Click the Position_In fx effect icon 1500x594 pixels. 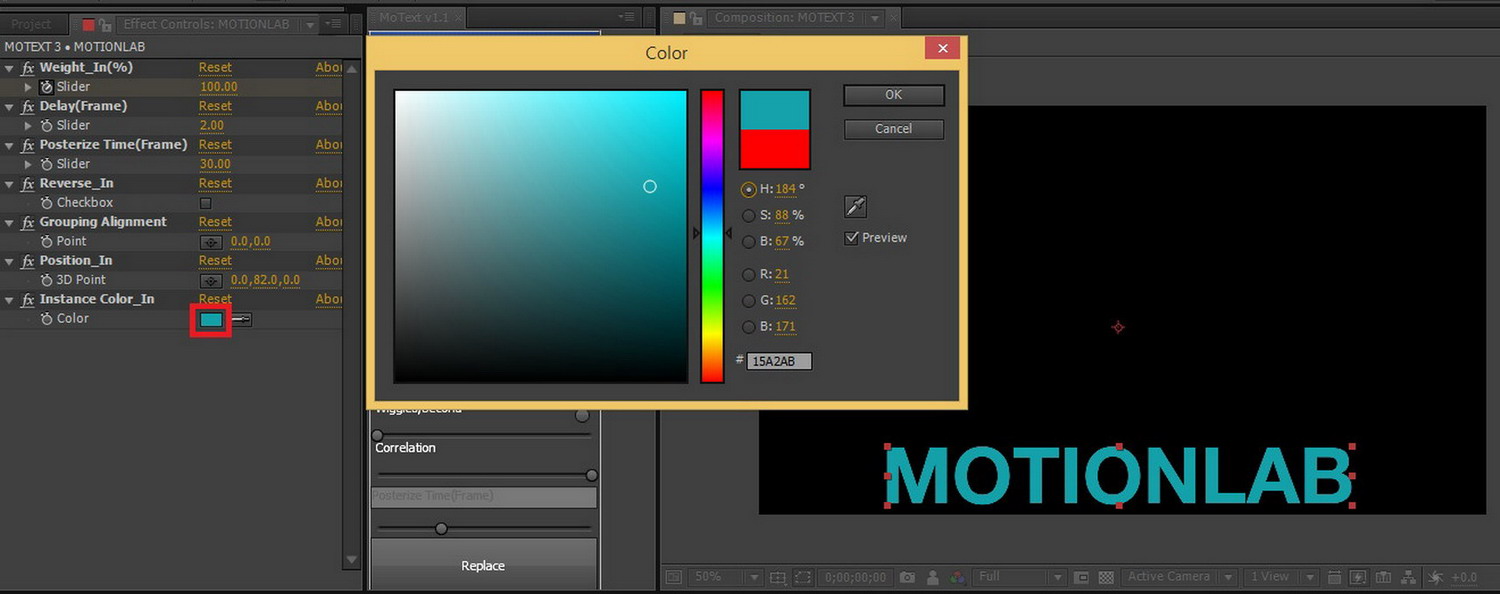(28, 261)
